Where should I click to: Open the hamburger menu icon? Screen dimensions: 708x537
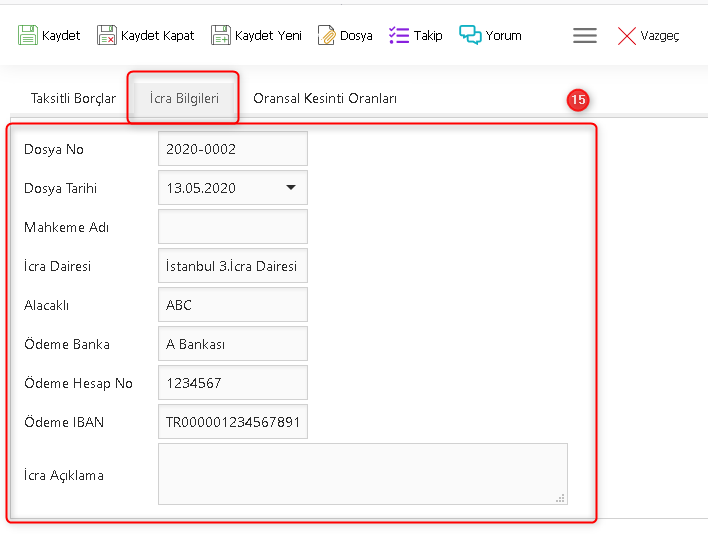[585, 35]
